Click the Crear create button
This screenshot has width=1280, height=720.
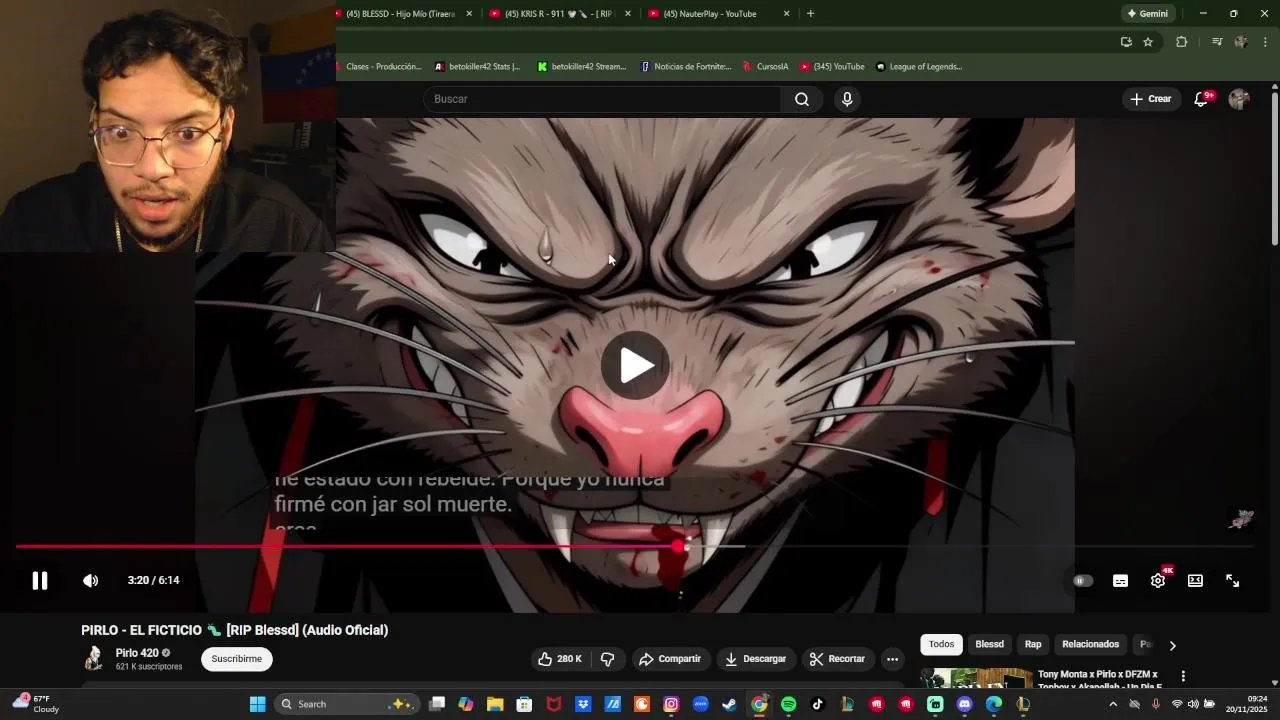[x=1151, y=99]
